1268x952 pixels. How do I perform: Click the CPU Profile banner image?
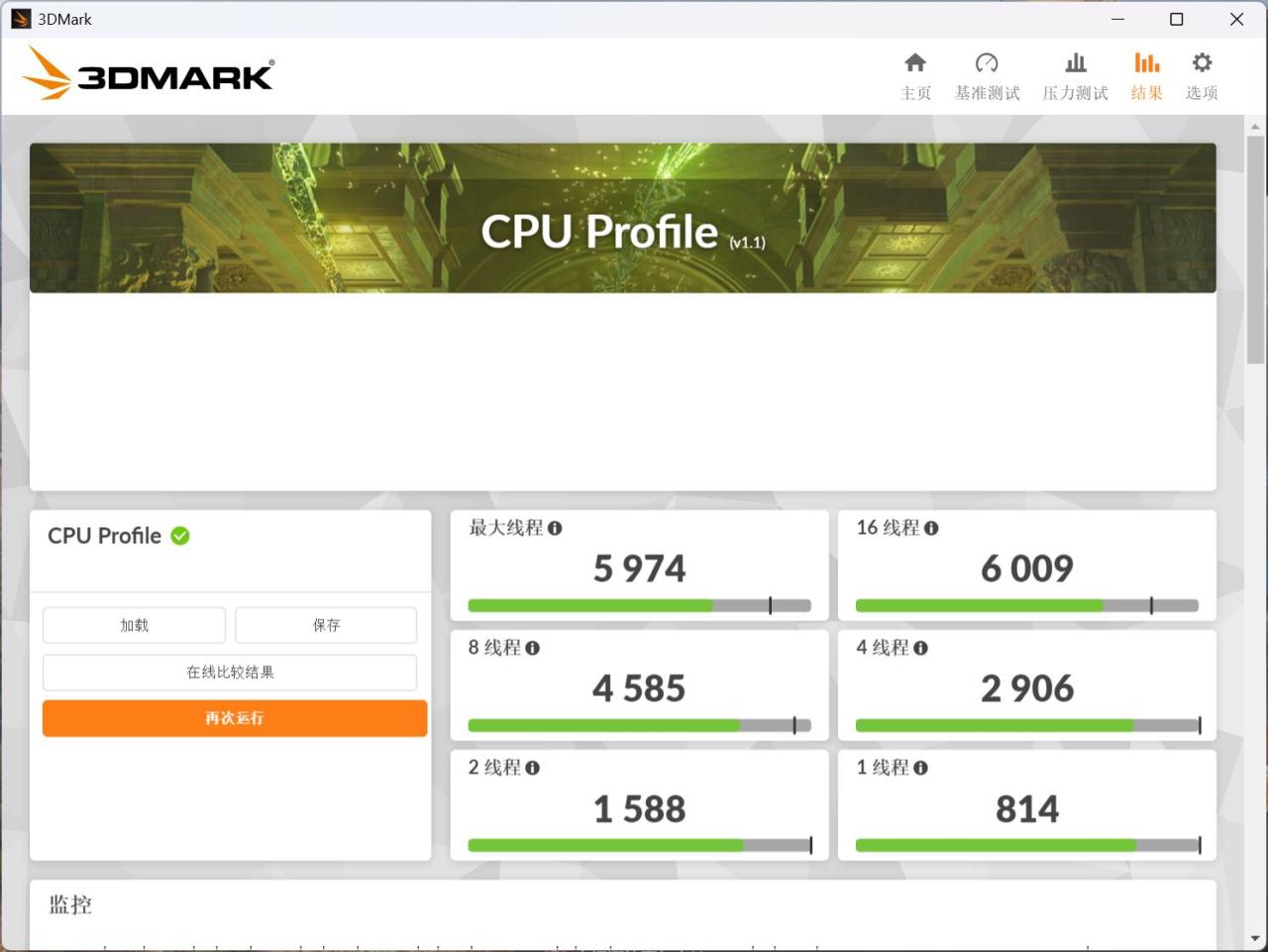(x=623, y=218)
